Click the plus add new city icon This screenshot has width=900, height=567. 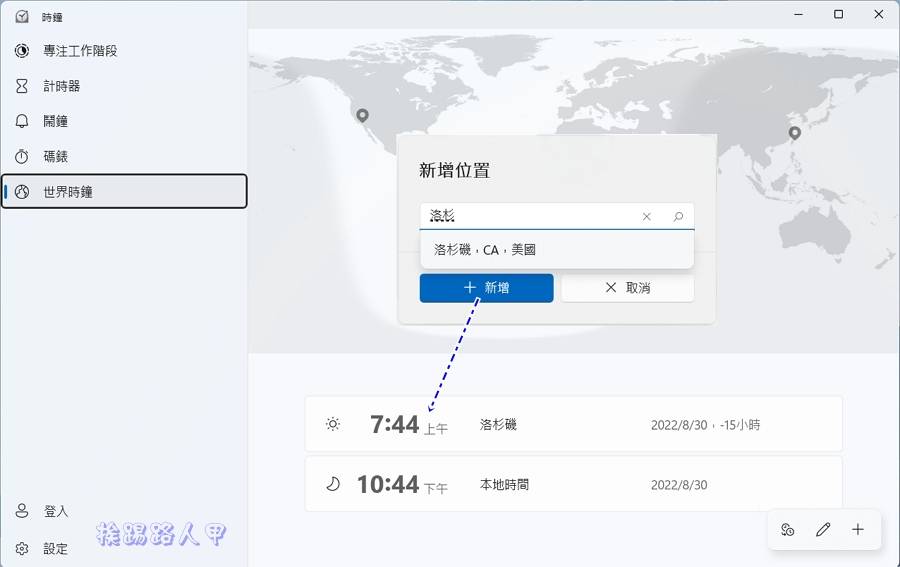pos(858,530)
